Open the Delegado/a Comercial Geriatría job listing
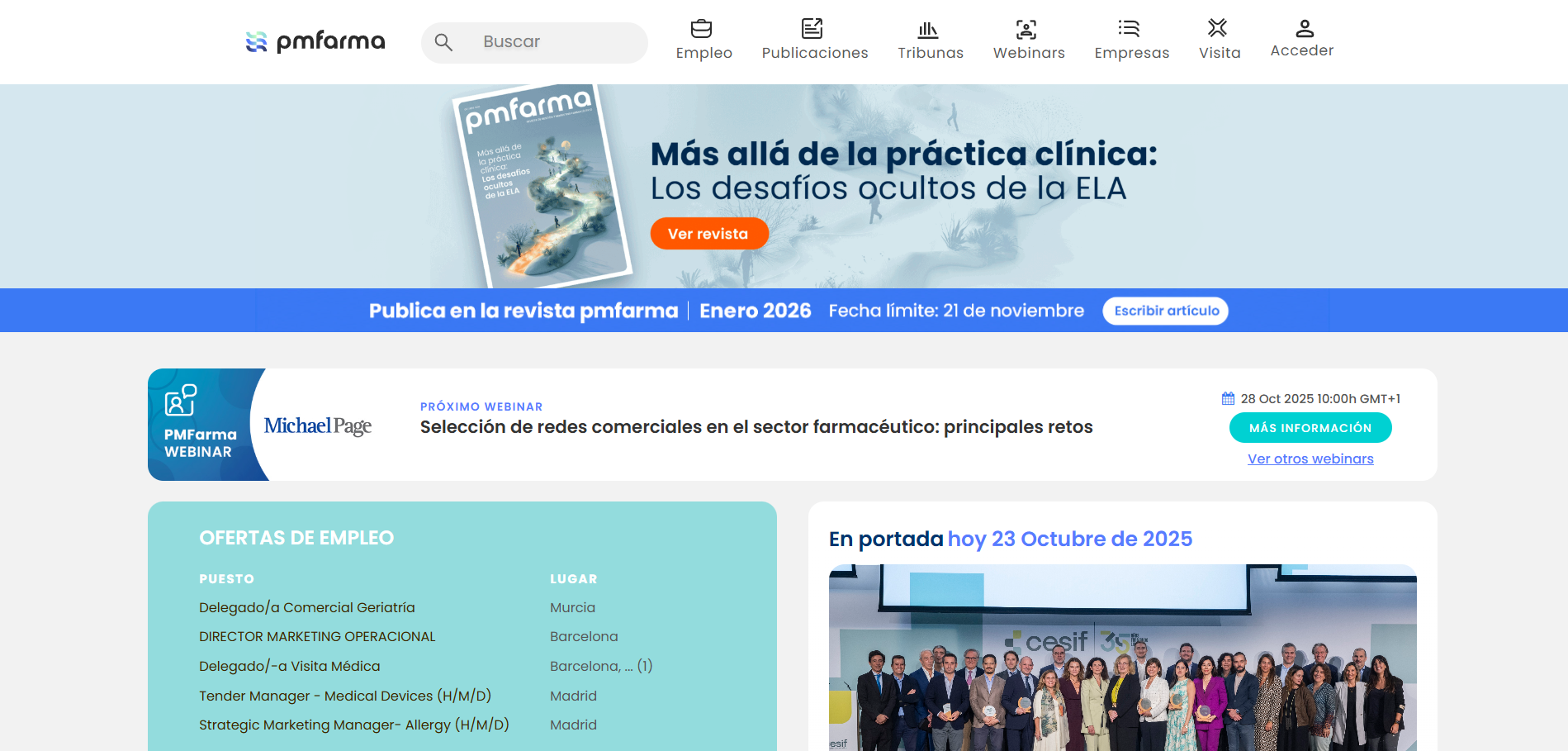 307,607
